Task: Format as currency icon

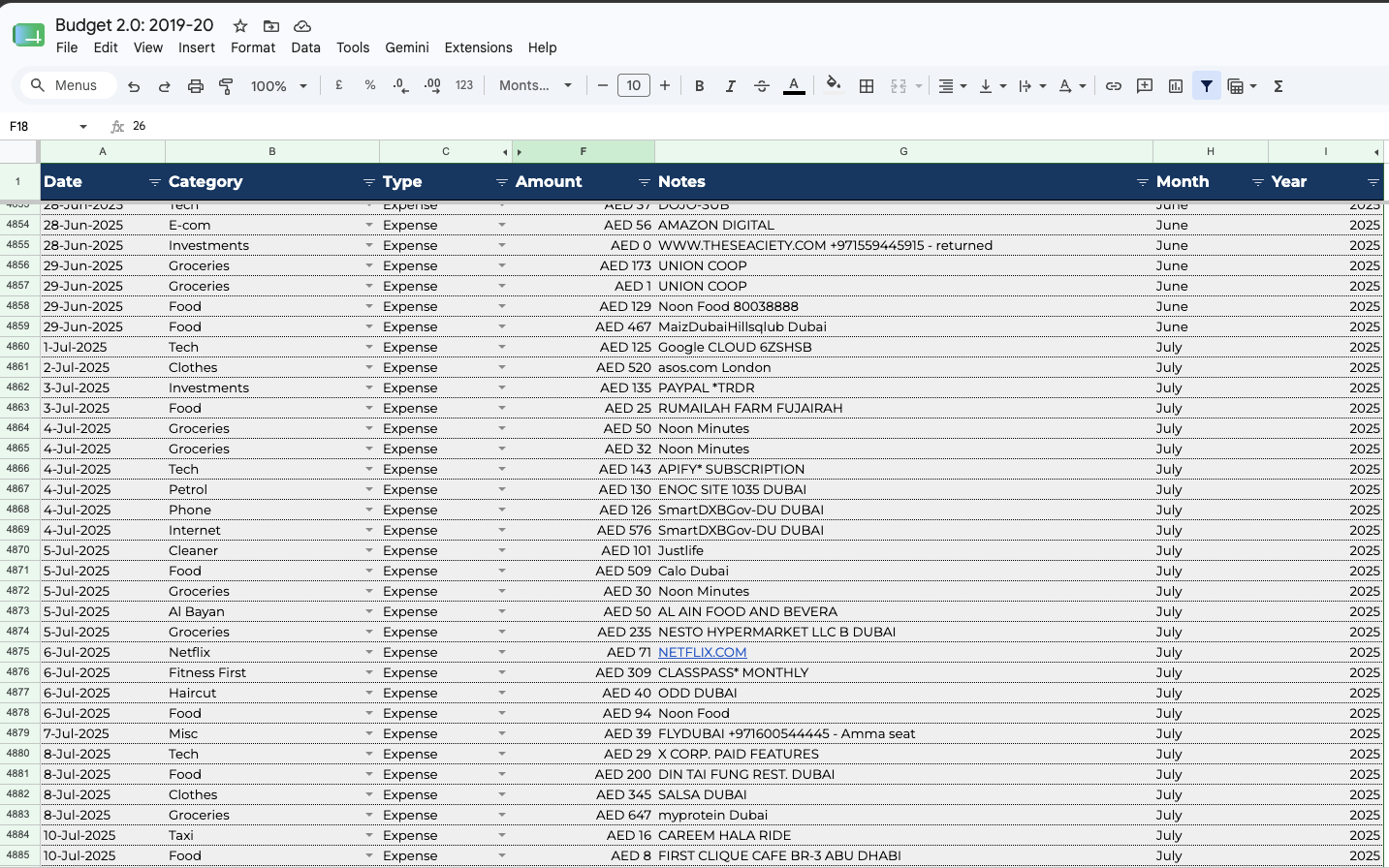Action: [x=339, y=85]
